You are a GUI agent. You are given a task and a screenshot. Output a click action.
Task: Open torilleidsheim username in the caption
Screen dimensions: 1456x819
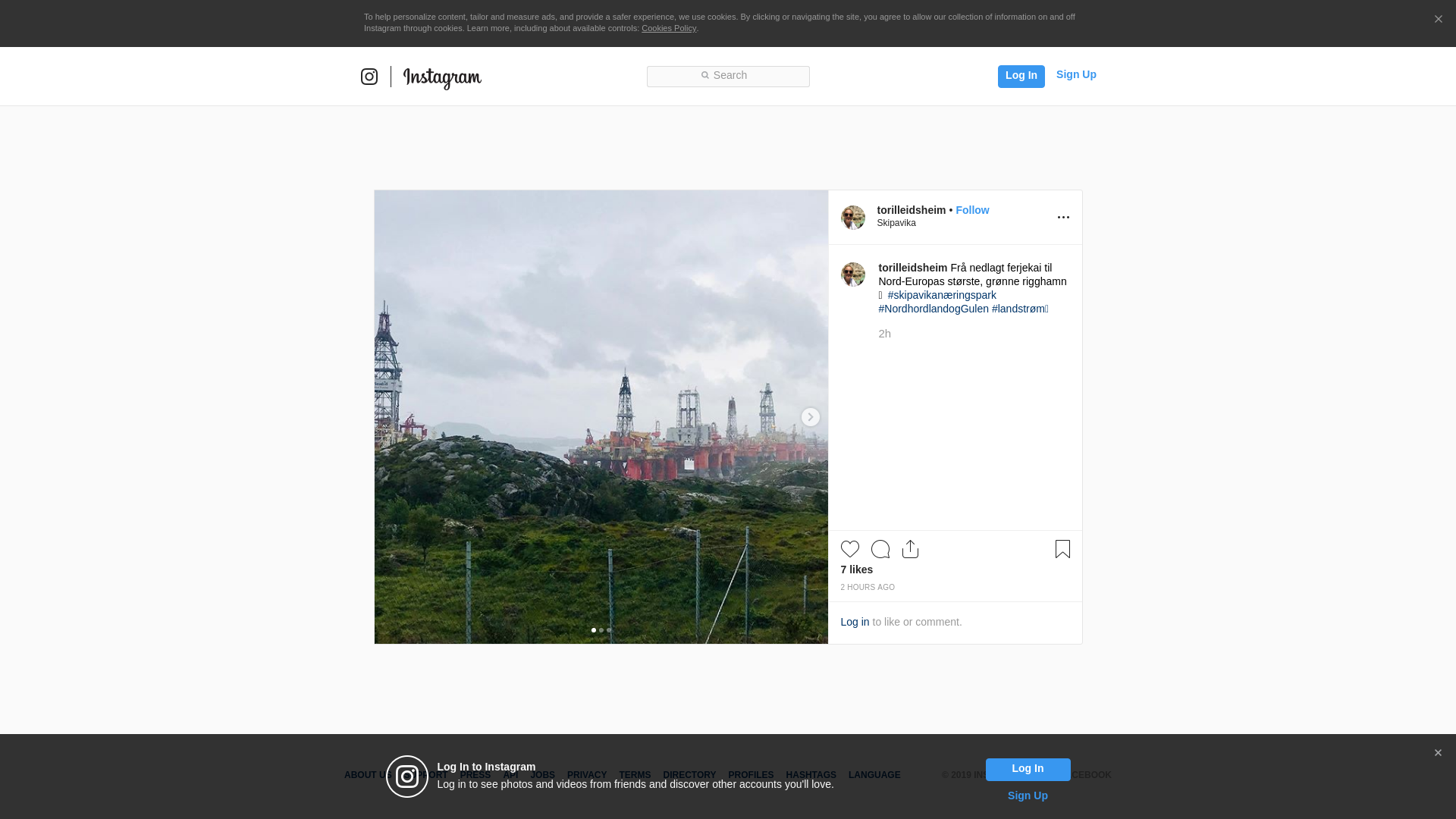click(x=913, y=268)
